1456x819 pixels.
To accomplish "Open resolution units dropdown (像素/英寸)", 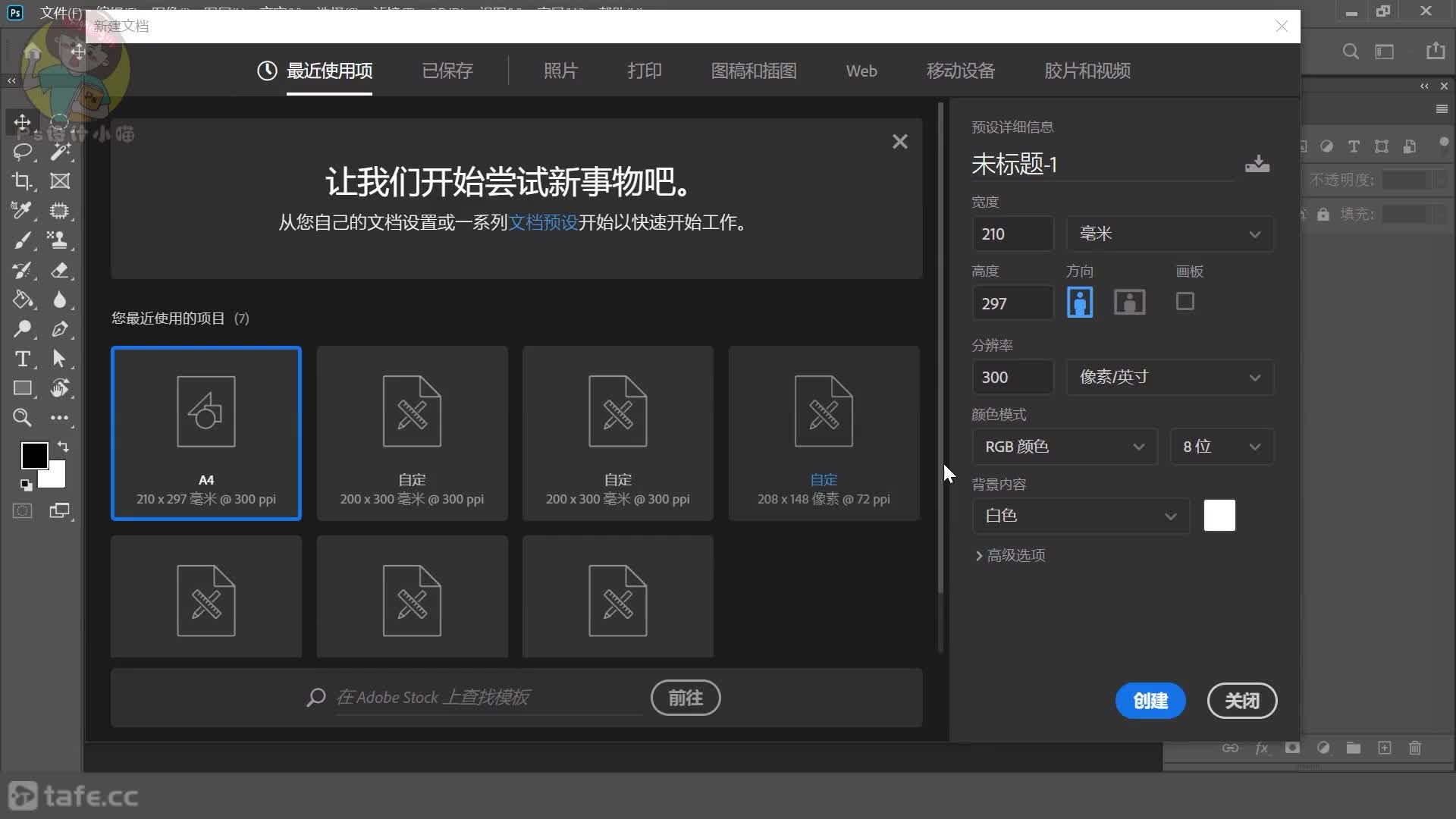I will [x=1170, y=377].
